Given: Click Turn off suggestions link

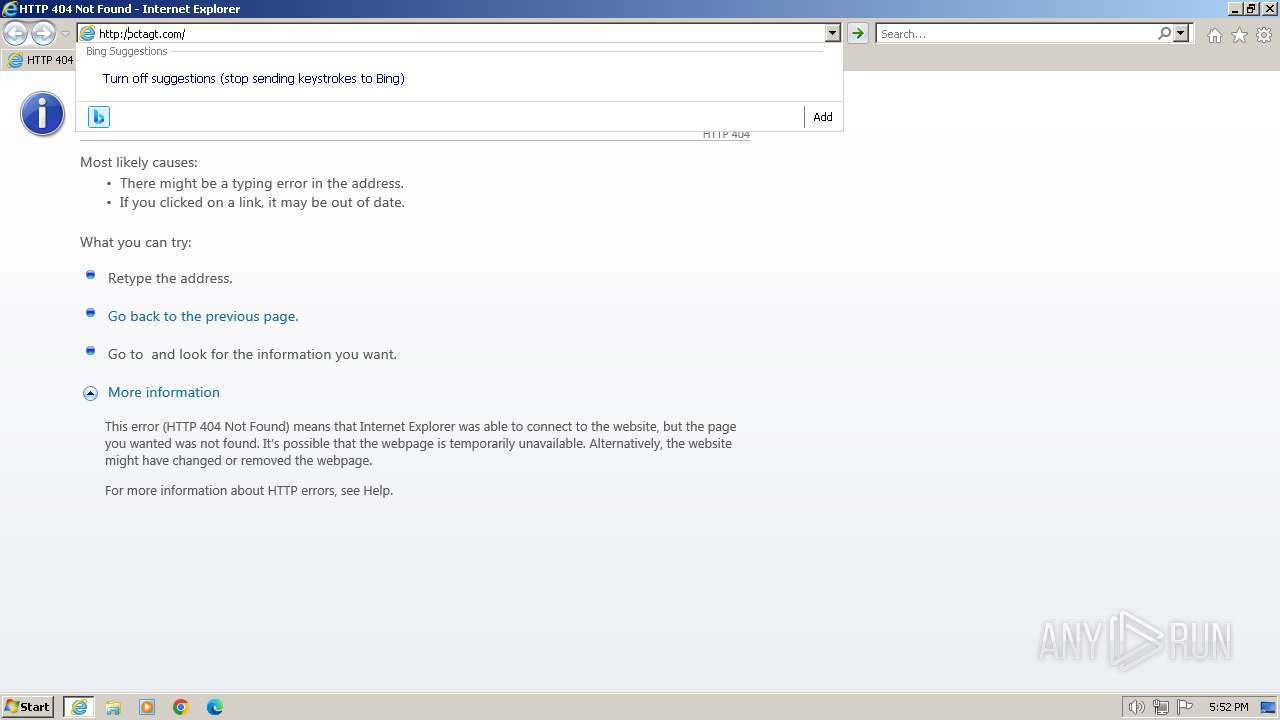Looking at the screenshot, I should [254, 78].
